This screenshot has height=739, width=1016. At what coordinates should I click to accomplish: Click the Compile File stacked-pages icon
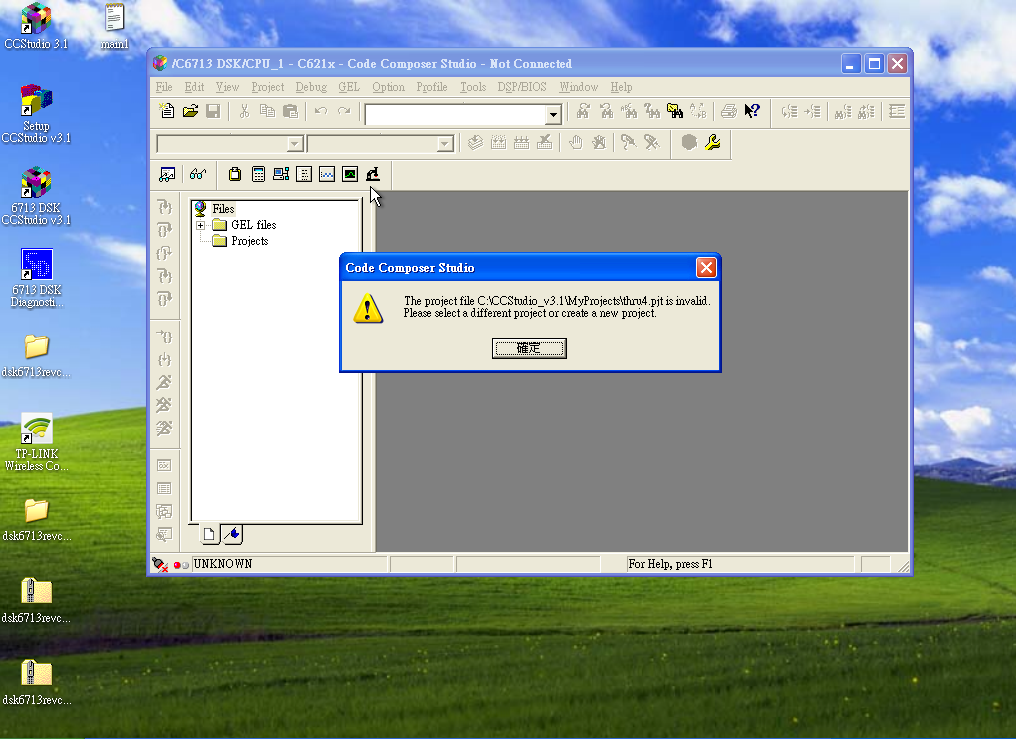click(475, 142)
